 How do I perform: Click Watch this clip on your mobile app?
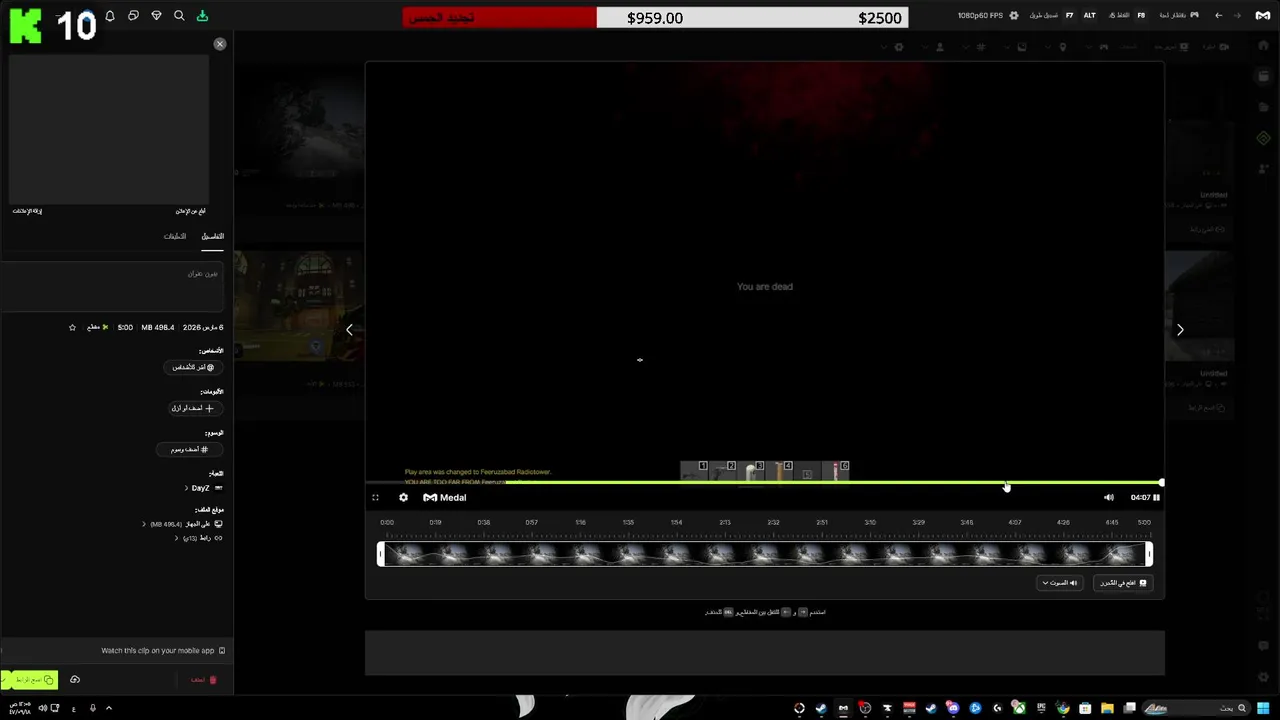163,651
